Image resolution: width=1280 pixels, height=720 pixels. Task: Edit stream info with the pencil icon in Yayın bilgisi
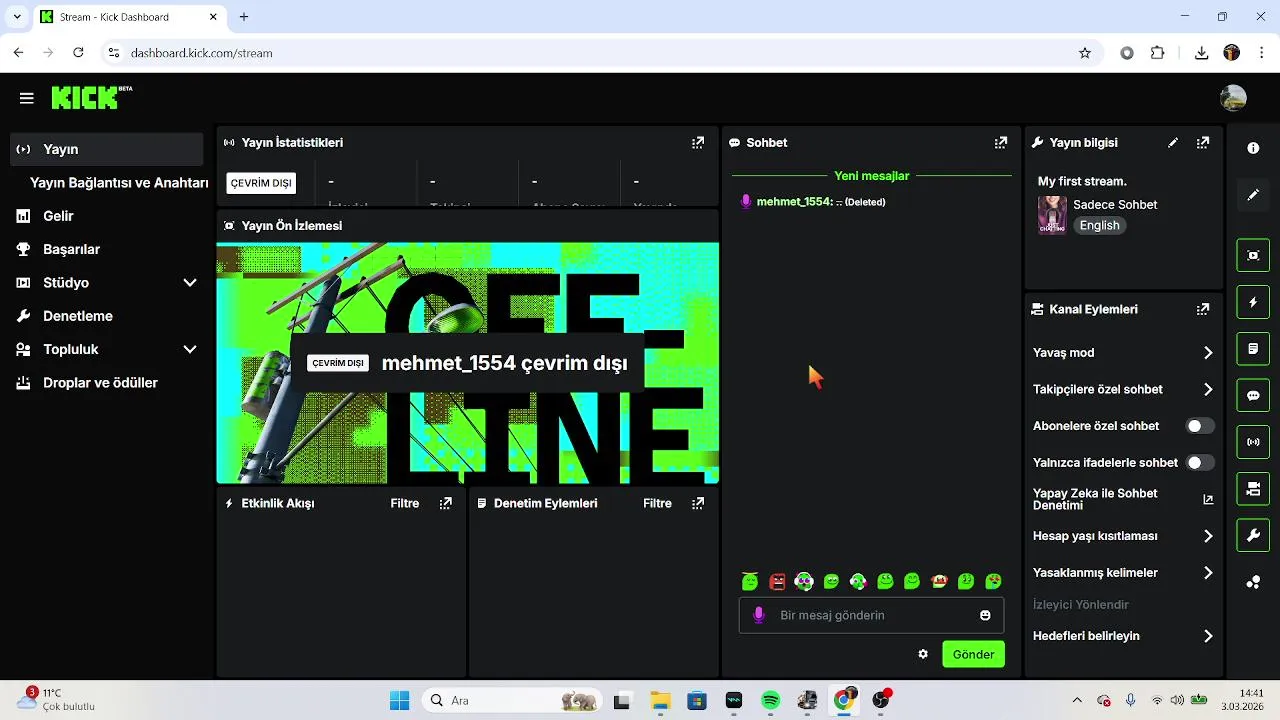[1173, 143]
